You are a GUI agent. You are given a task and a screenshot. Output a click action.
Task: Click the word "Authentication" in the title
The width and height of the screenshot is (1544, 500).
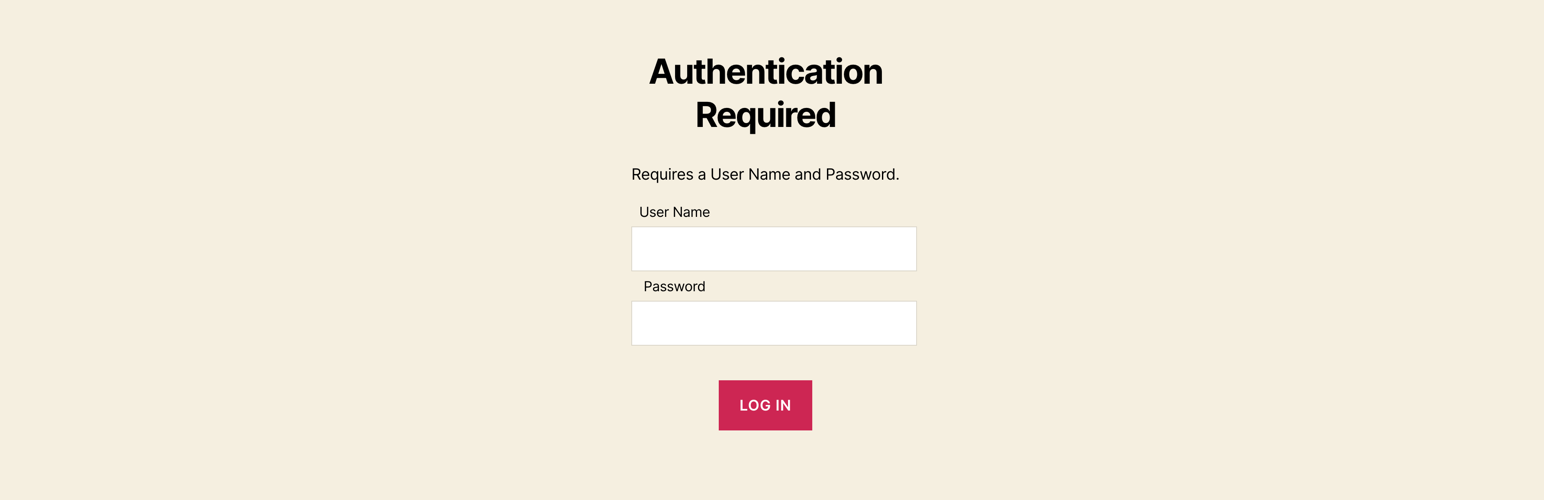point(765,72)
